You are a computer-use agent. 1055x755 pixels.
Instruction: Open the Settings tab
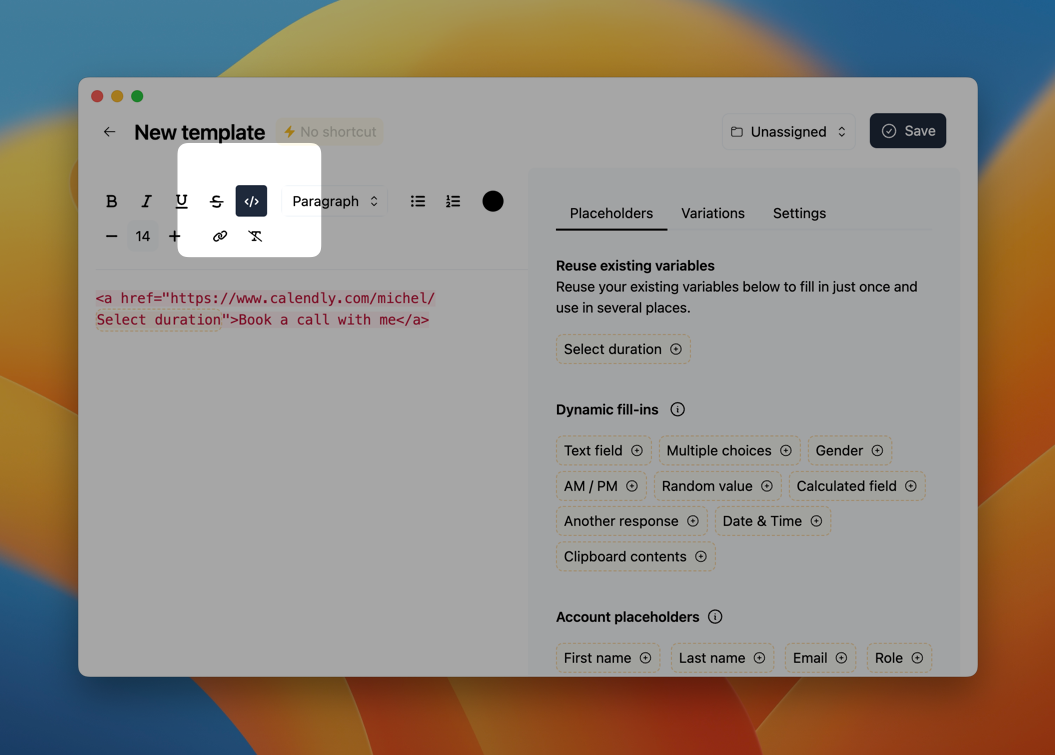click(799, 213)
